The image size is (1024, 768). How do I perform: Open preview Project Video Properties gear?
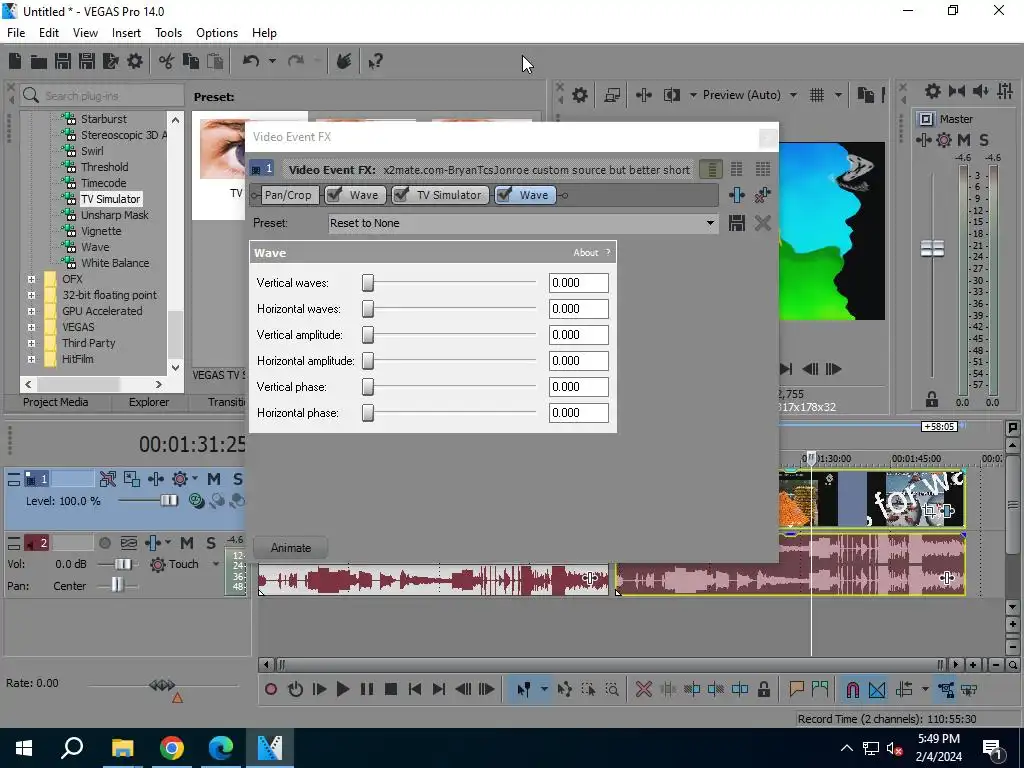coord(579,95)
